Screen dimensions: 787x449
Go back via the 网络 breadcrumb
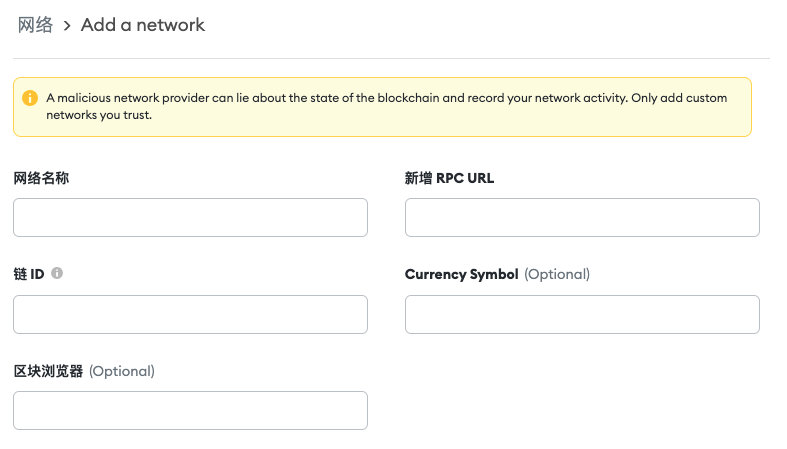(35, 25)
